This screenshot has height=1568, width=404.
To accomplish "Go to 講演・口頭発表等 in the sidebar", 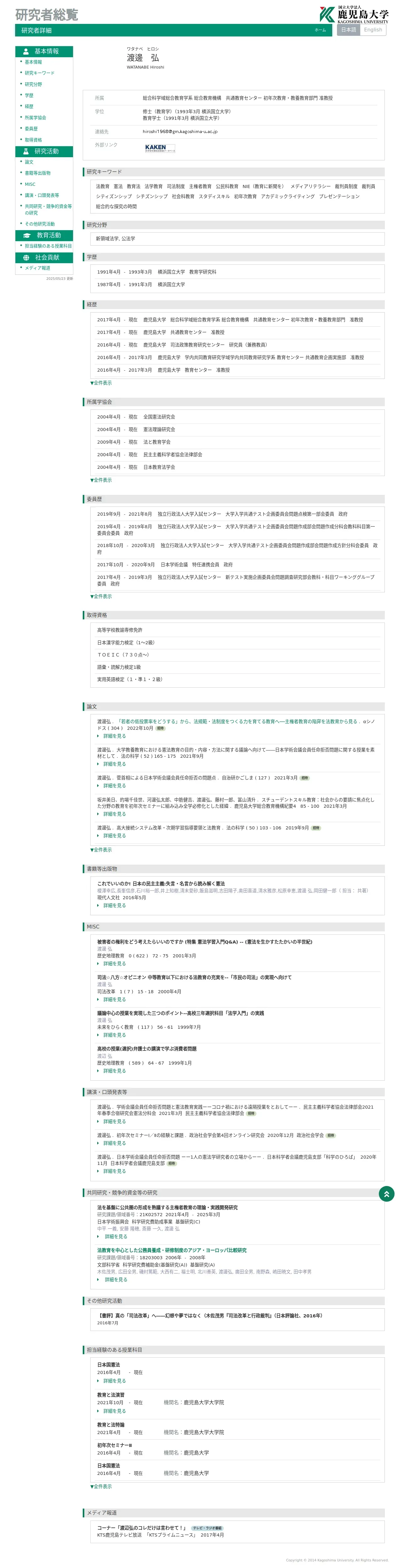I will 42,195.
